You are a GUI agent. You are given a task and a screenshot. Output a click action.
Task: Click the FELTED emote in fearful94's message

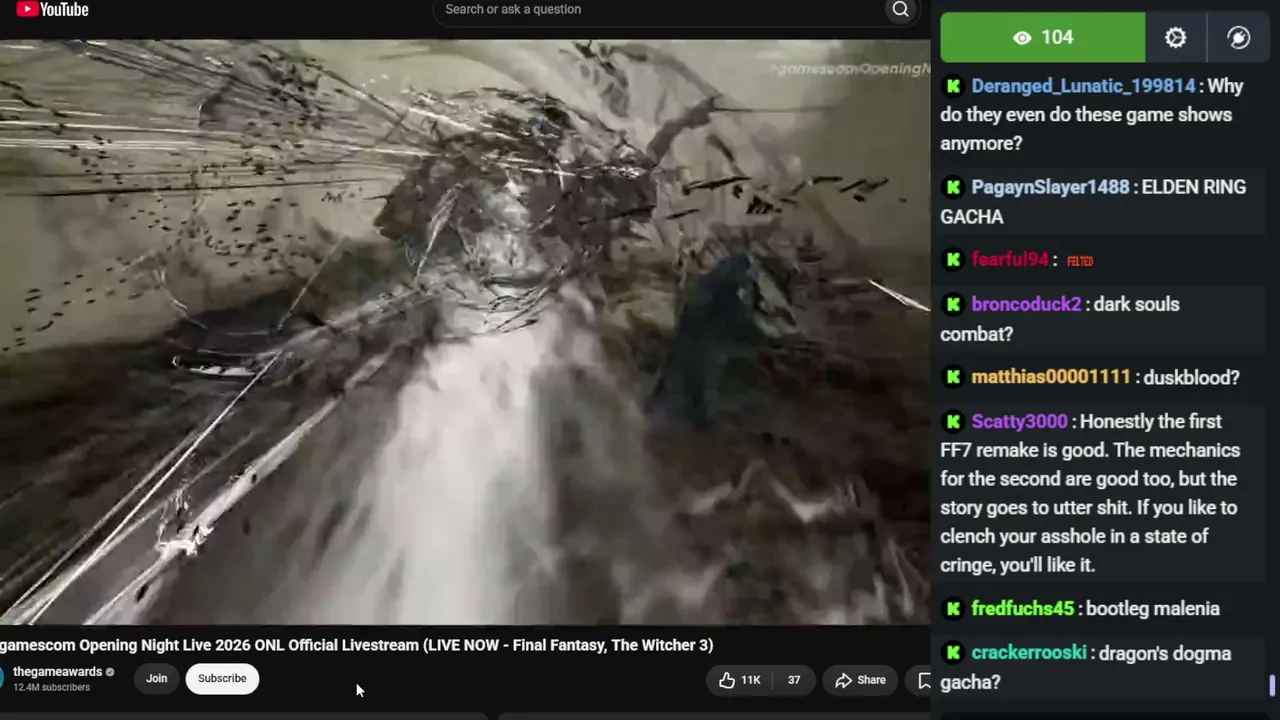(1080, 261)
